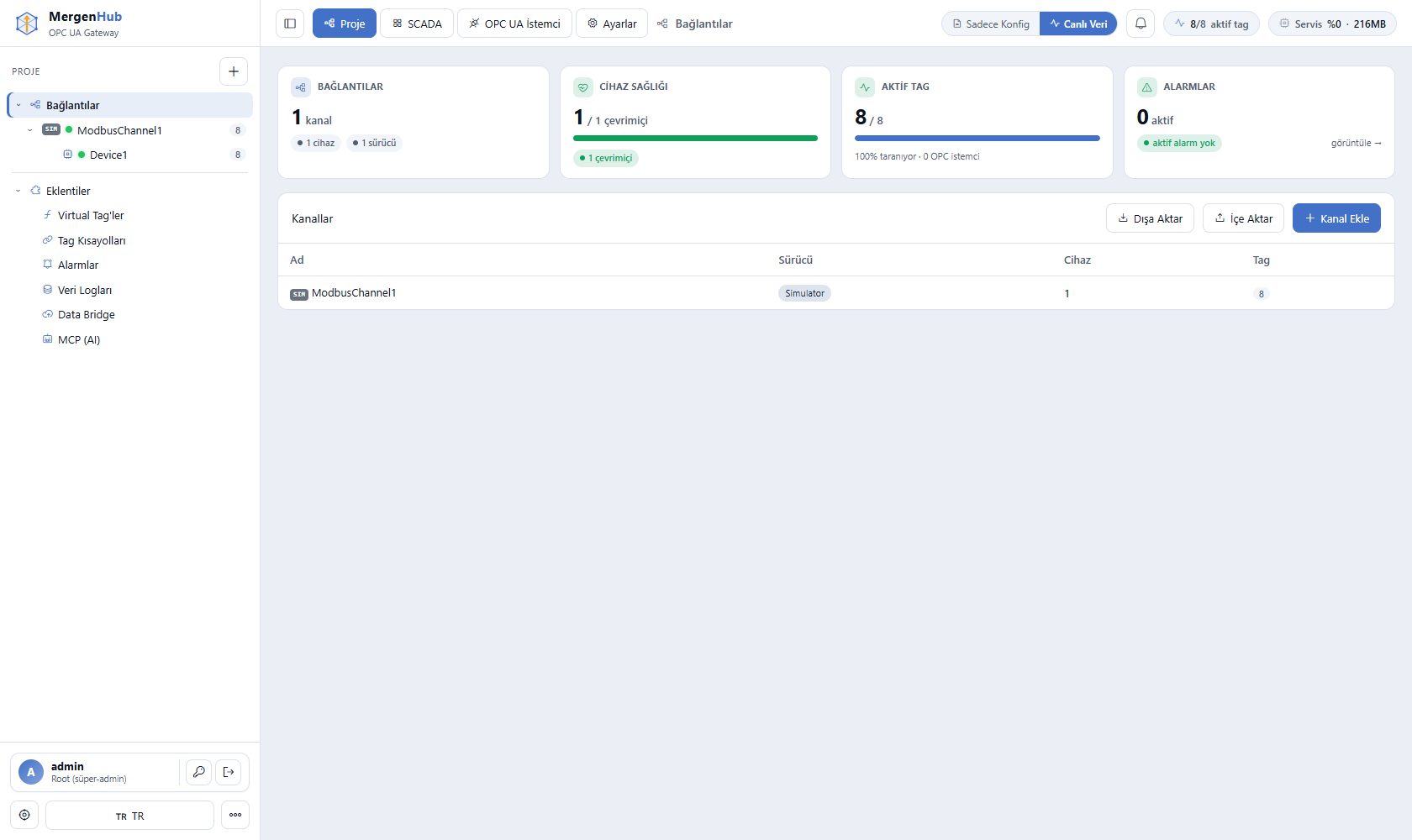Open the Ayarlar tab

pyautogui.click(x=612, y=24)
